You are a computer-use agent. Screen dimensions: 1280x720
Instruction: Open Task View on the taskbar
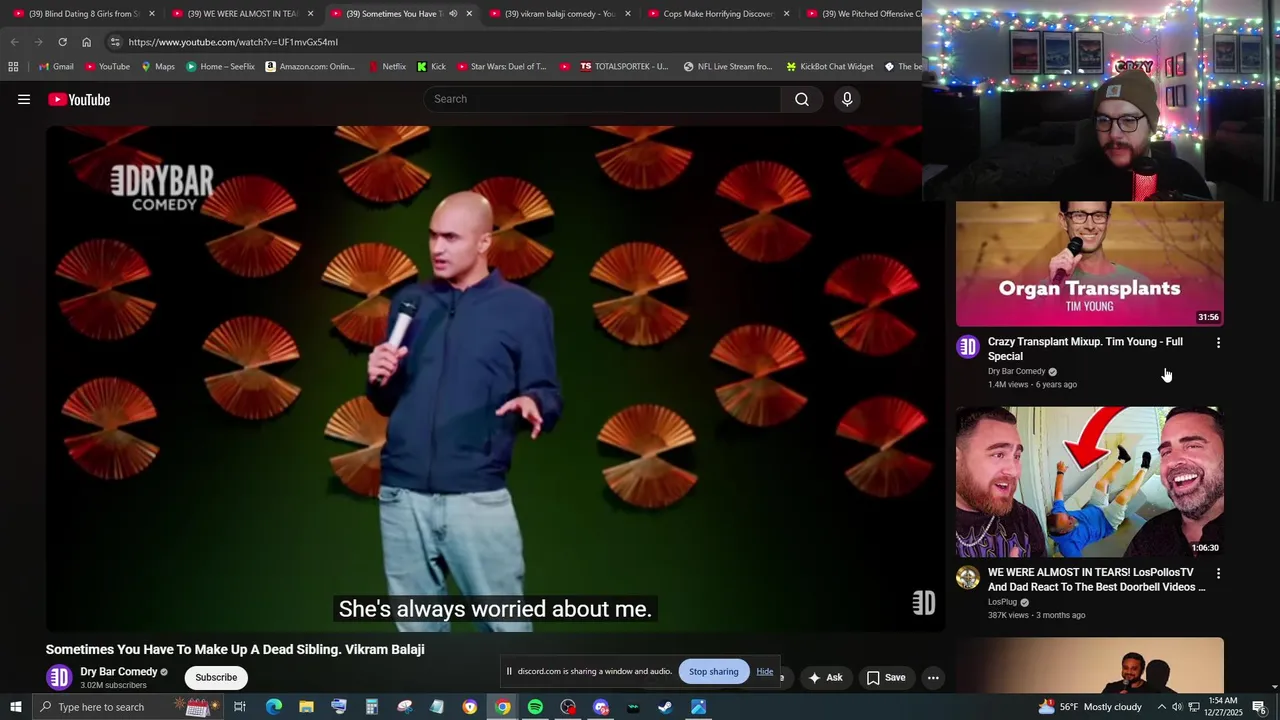[x=240, y=707]
